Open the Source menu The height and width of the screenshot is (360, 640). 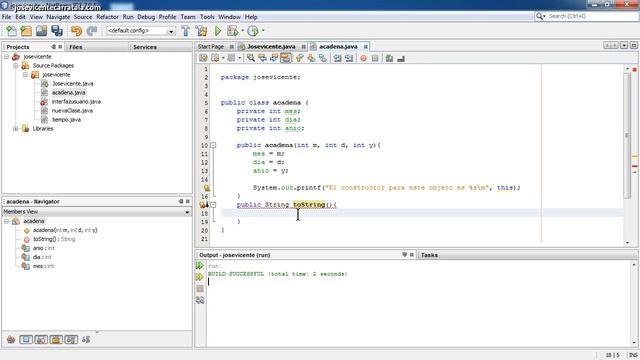[x=83, y=17]
